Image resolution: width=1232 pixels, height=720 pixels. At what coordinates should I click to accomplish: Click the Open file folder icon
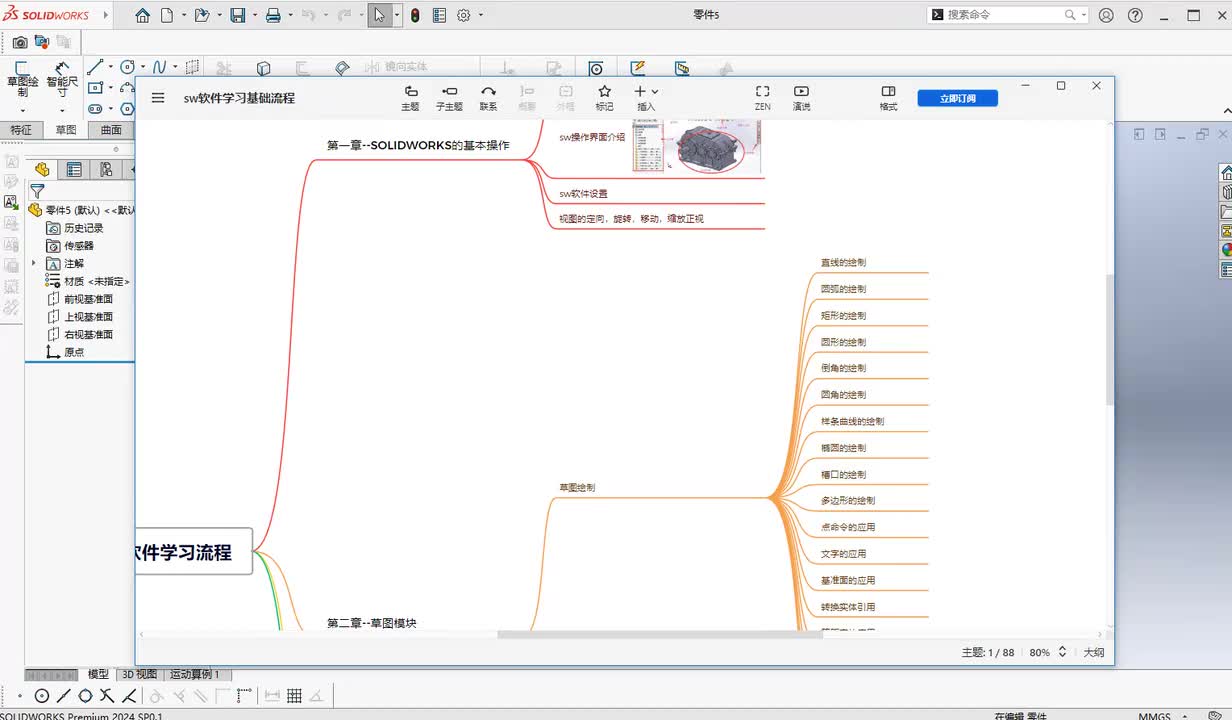[x=202, y=15]
